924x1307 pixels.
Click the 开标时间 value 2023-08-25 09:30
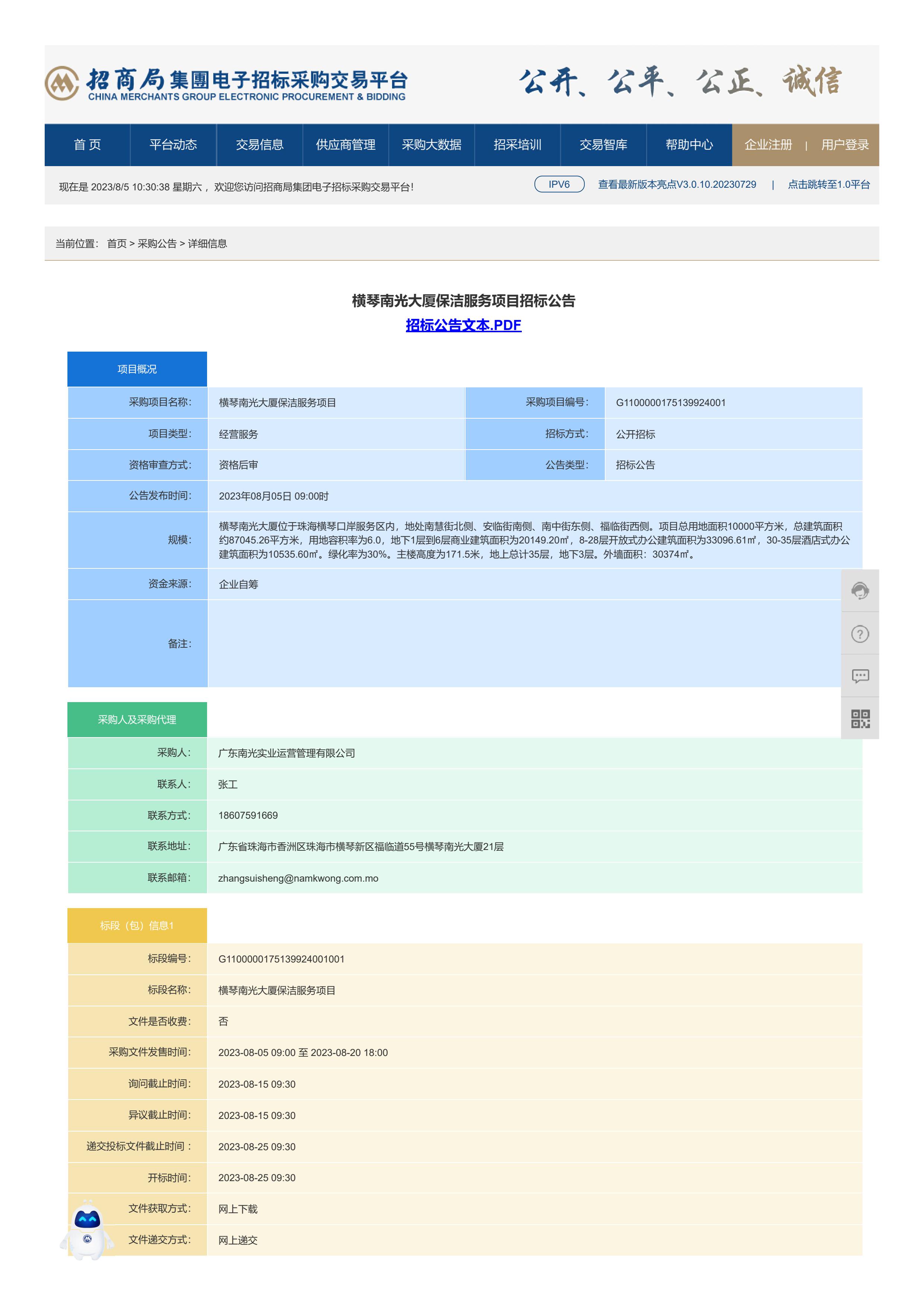[257, 1178]
